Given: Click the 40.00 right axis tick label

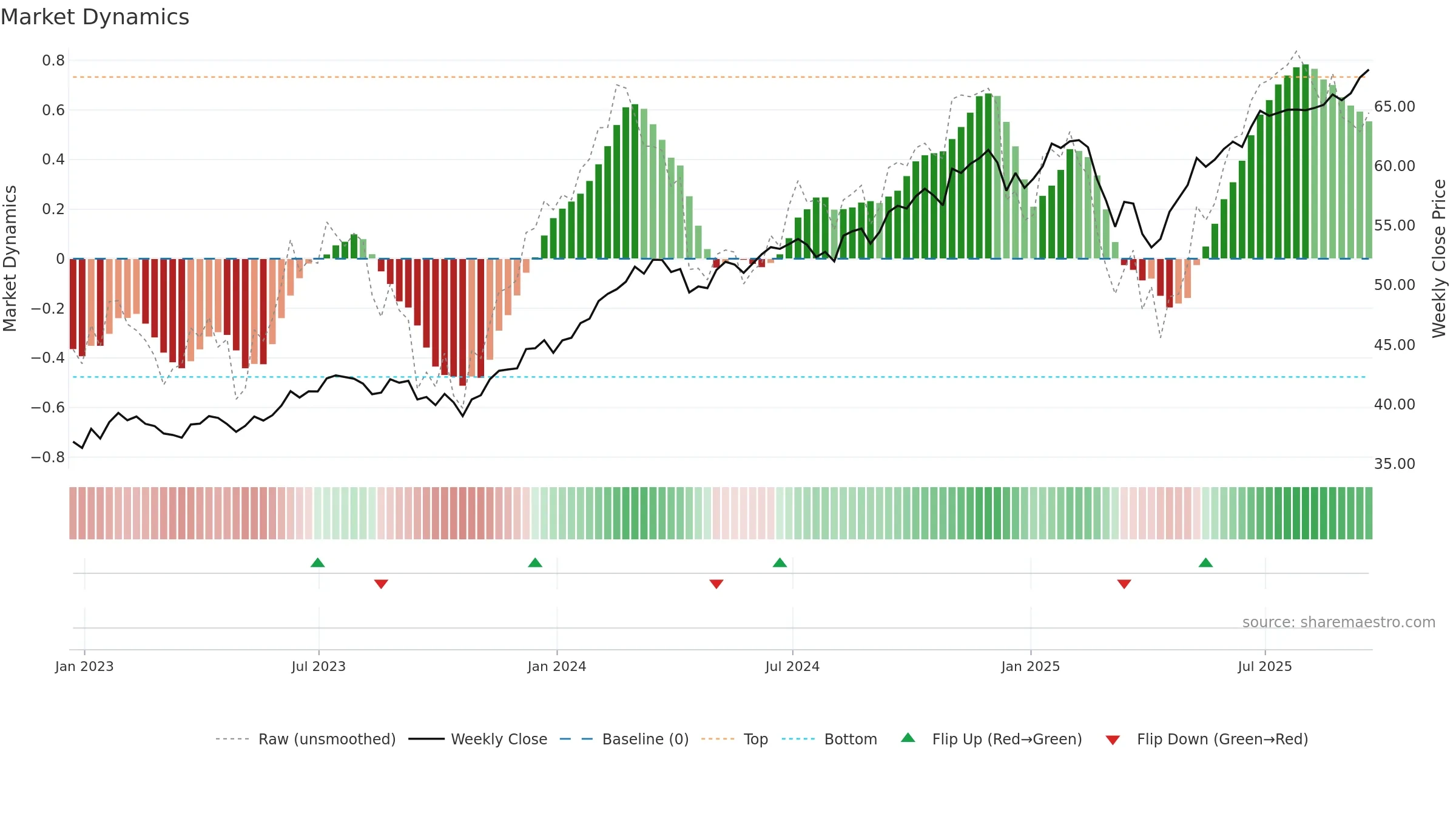Looking at the screenshot, I should pos(1395,404).
